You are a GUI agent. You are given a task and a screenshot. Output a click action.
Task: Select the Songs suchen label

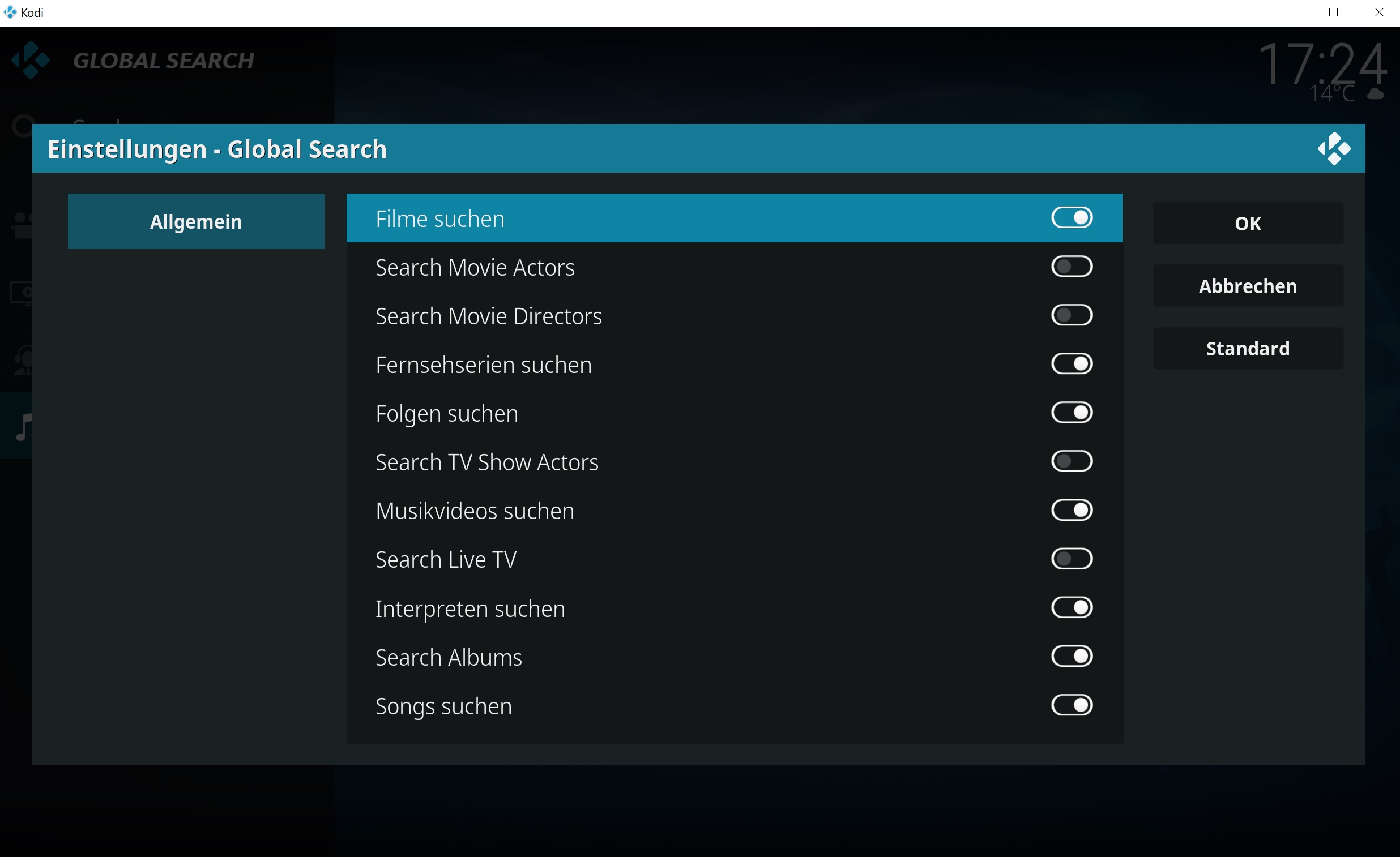[x=443, y=706]
